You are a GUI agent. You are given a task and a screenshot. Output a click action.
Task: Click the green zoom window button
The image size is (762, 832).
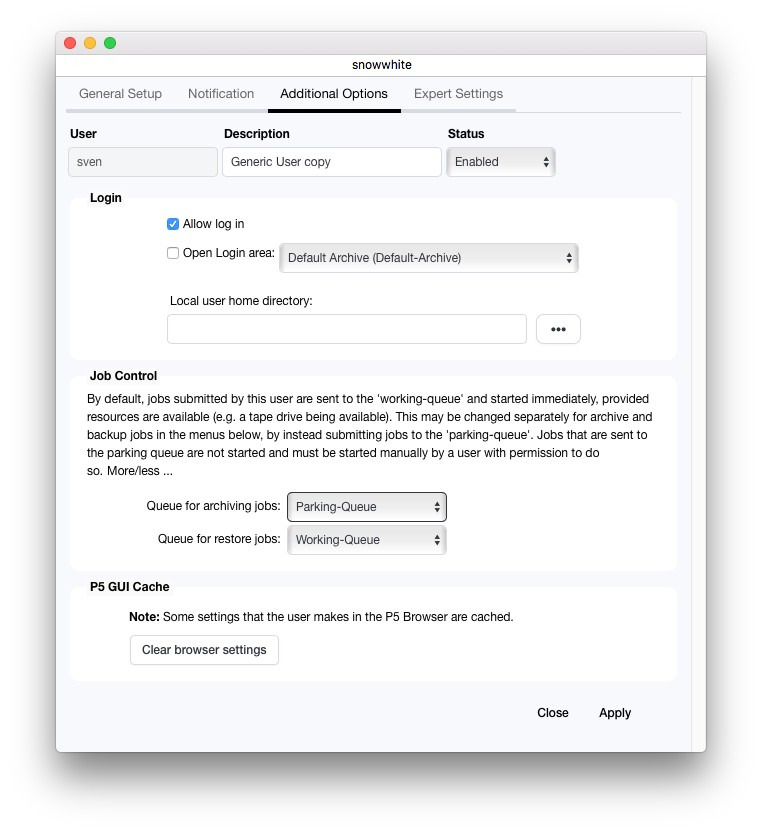pos(110,43)
